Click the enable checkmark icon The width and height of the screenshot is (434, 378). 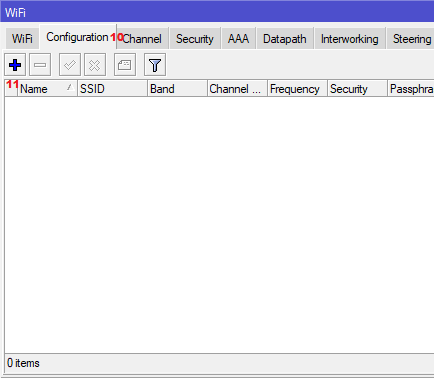[70, 65]
